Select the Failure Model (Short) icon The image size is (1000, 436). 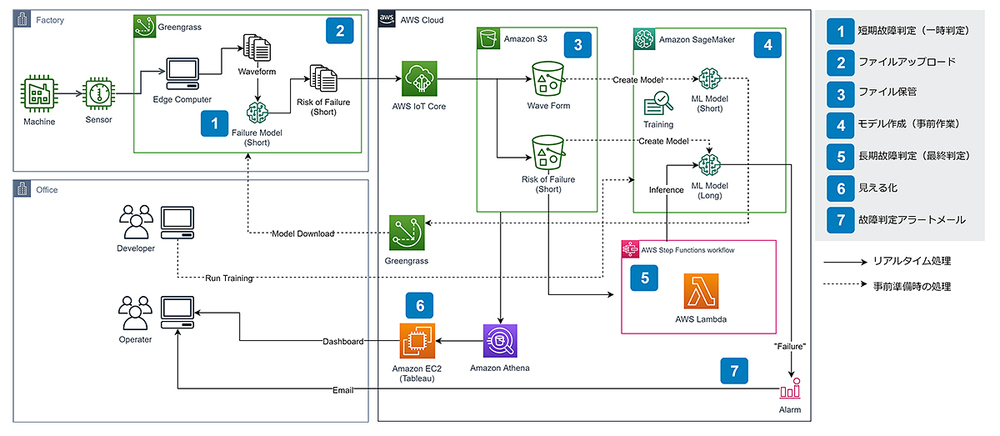(x=258, y=112)
